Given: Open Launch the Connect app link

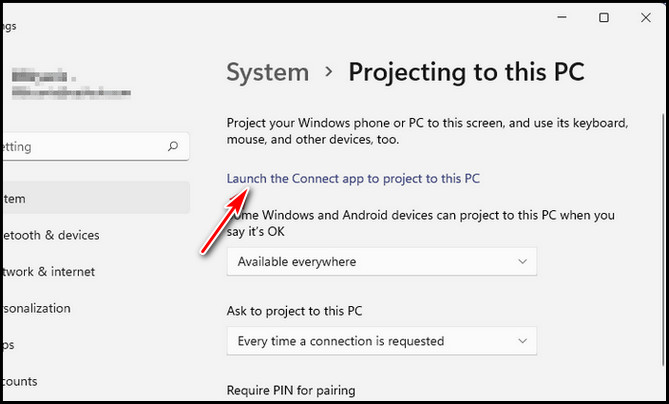Looking at the screenshot, I should [x=353, y=178].
